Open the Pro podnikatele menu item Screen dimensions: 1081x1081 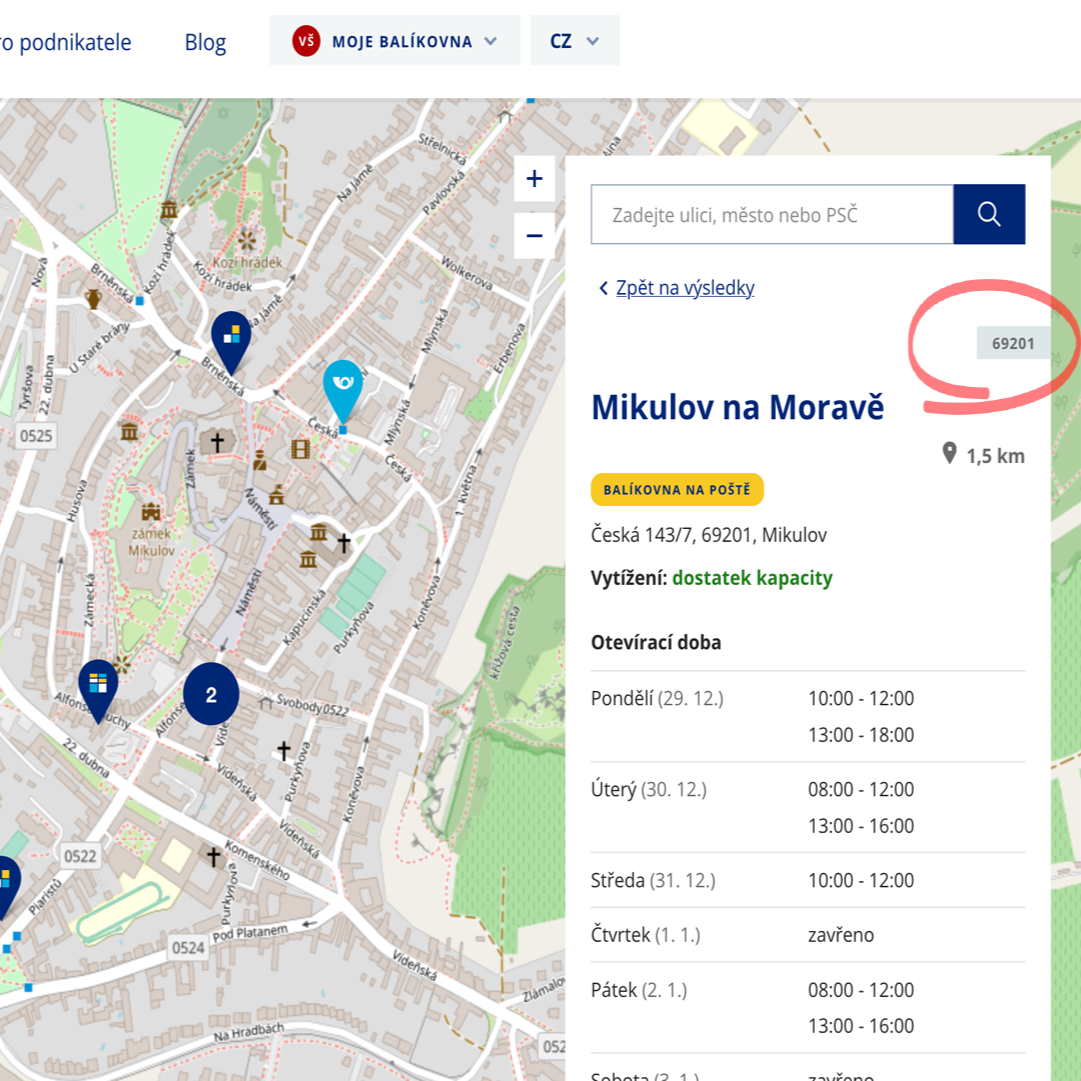65,42
